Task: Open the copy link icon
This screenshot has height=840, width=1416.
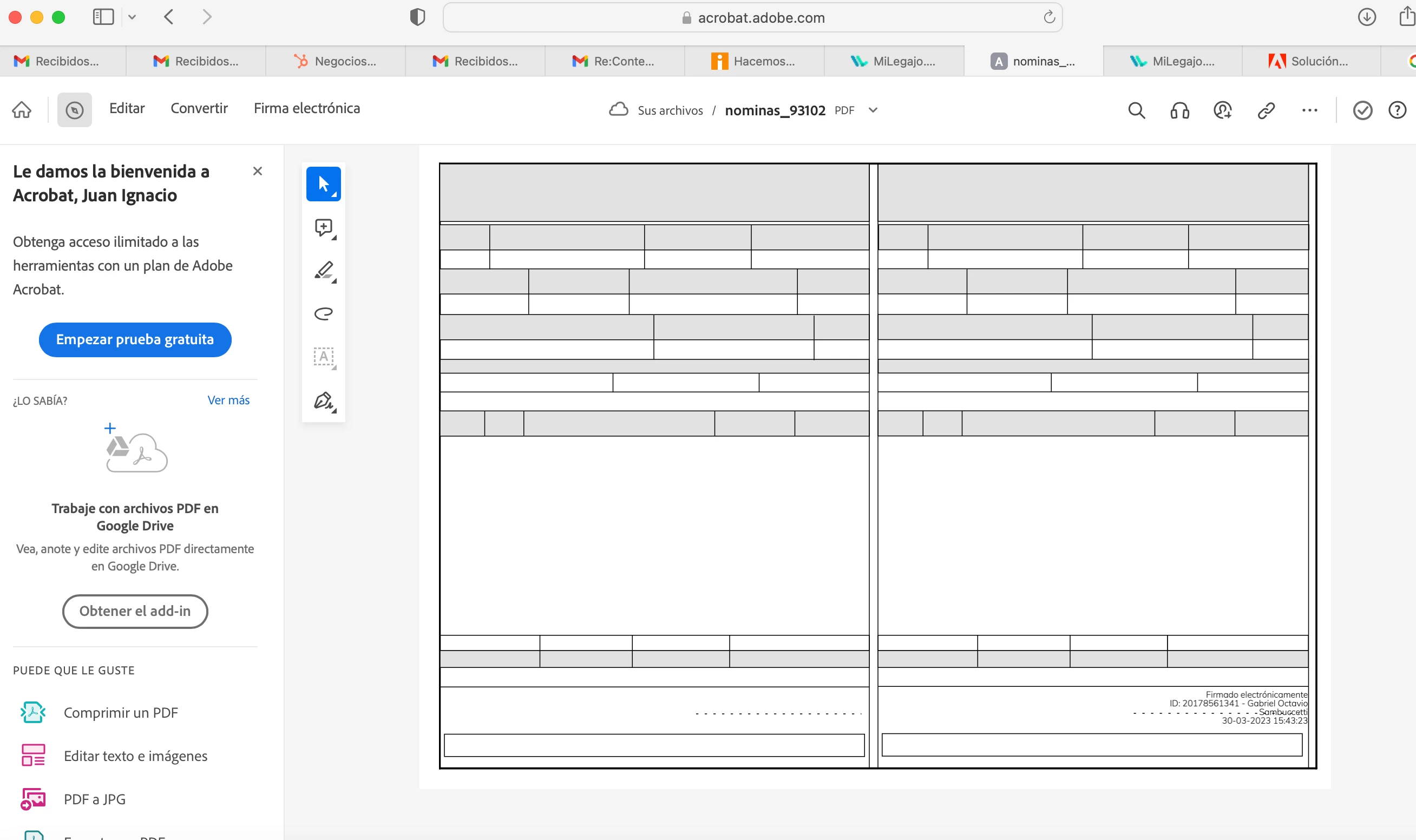Action: (x=1266, y=110)
